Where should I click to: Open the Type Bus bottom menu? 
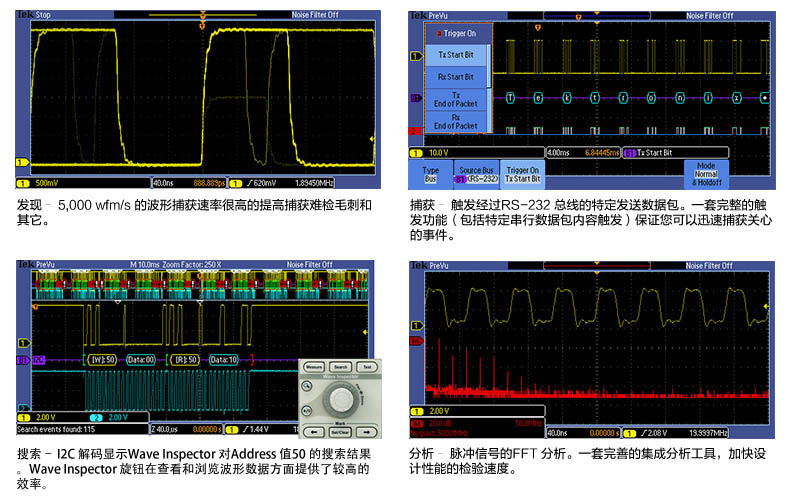[431, 174]
